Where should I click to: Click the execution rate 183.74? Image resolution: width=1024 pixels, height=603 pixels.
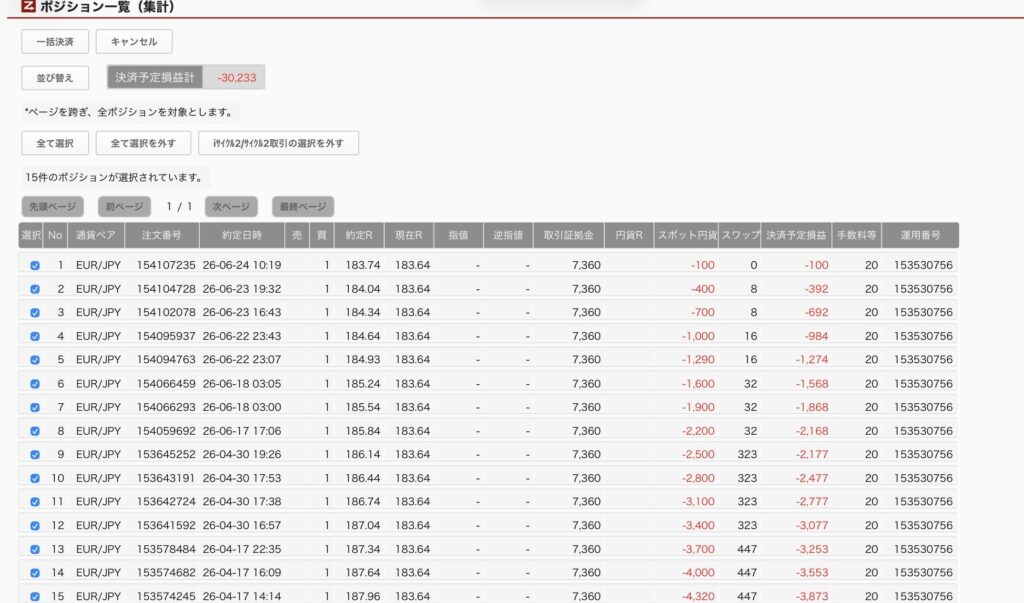point(362,265)
